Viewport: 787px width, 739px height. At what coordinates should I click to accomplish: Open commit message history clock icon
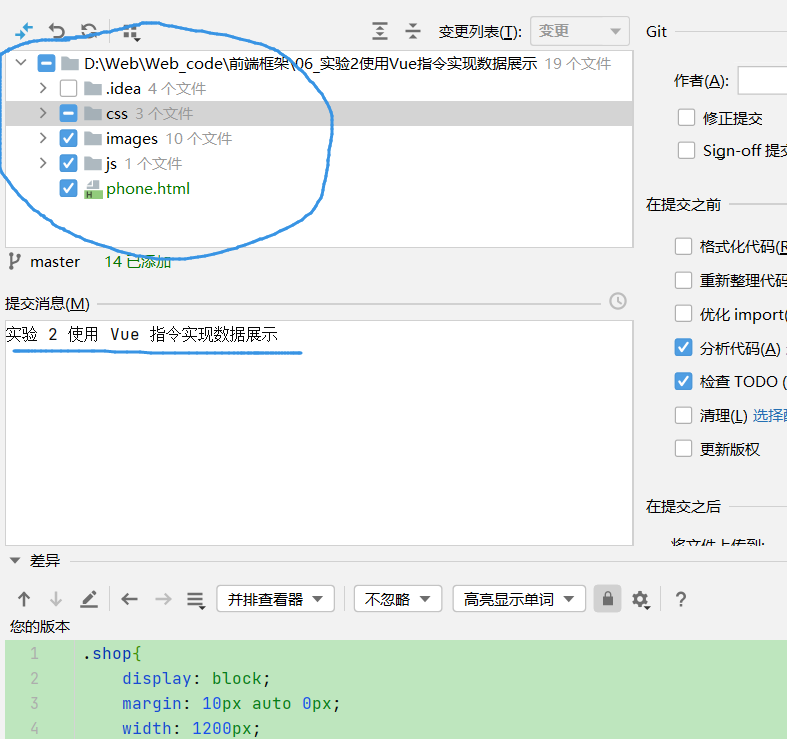pos(617,301)
